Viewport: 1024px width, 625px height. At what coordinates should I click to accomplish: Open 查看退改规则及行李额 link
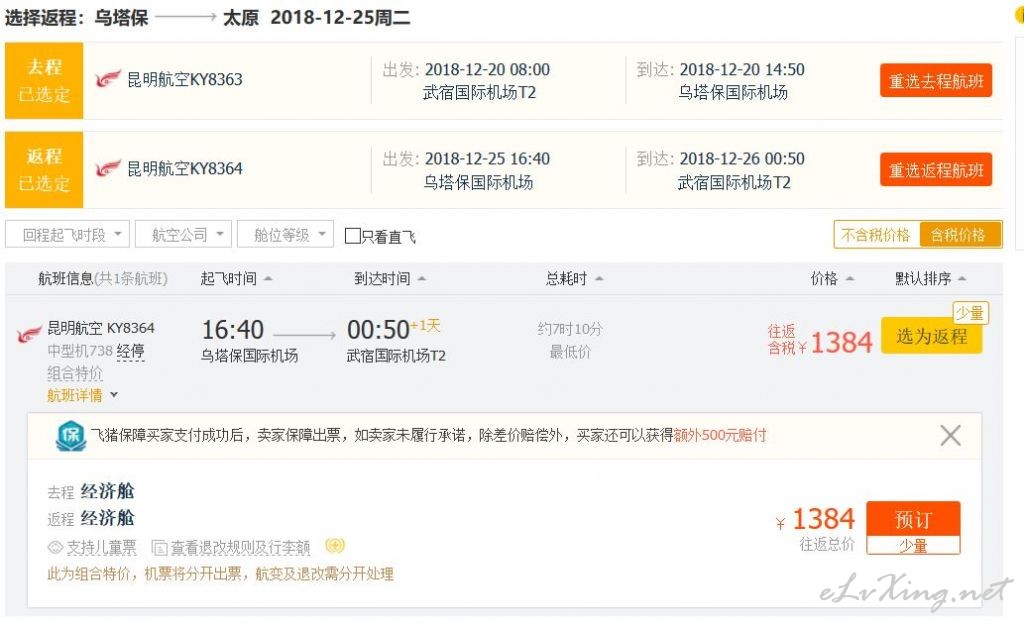240,547
